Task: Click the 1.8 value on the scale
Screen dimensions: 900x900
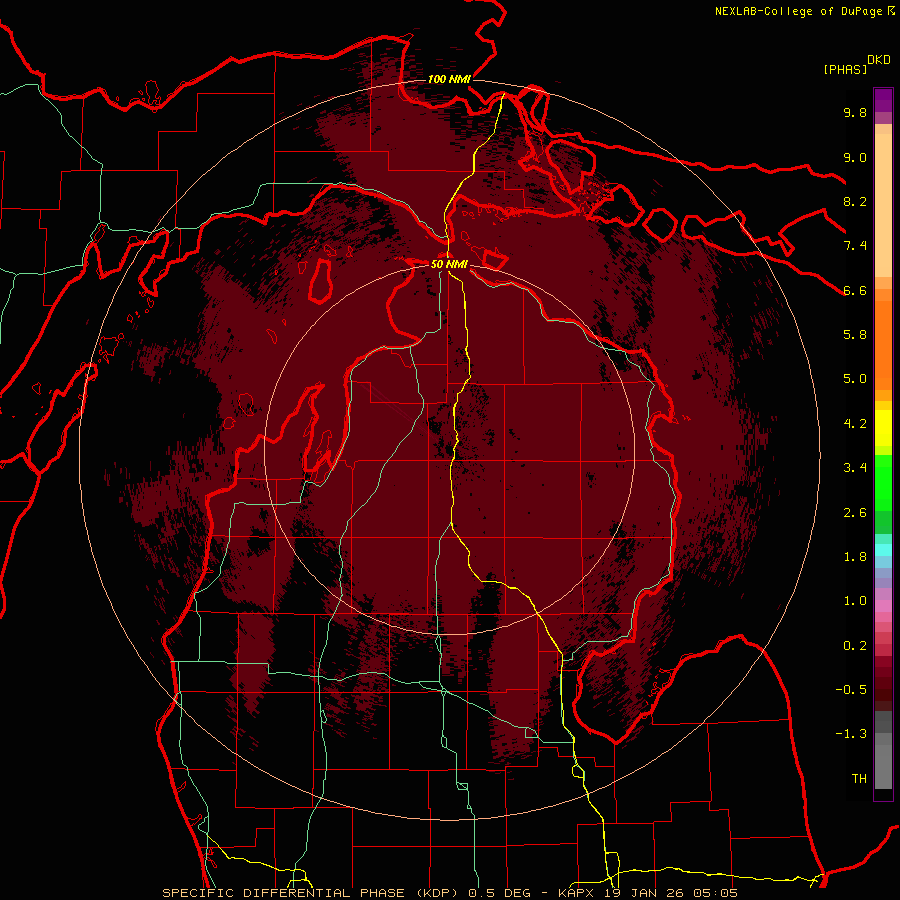Action: (x=855, y=557)
